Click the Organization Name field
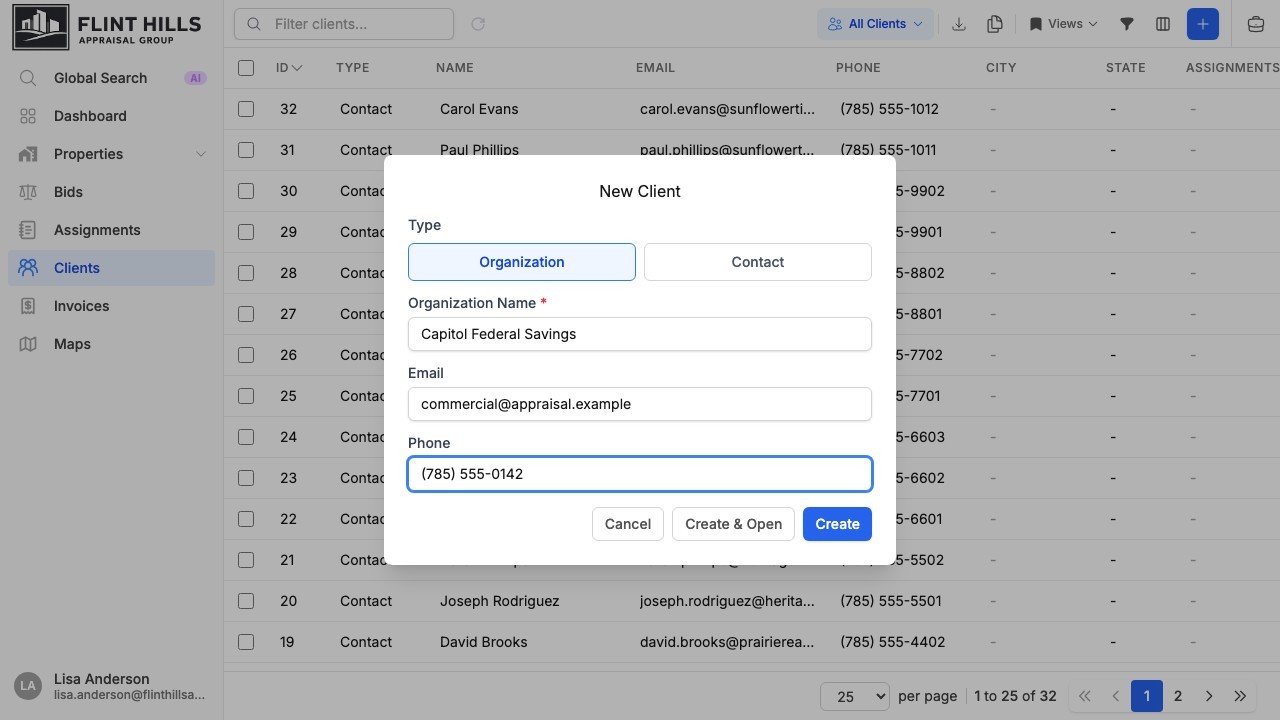This screenshot has height=720, width=1280. click(x=640, y=334)
